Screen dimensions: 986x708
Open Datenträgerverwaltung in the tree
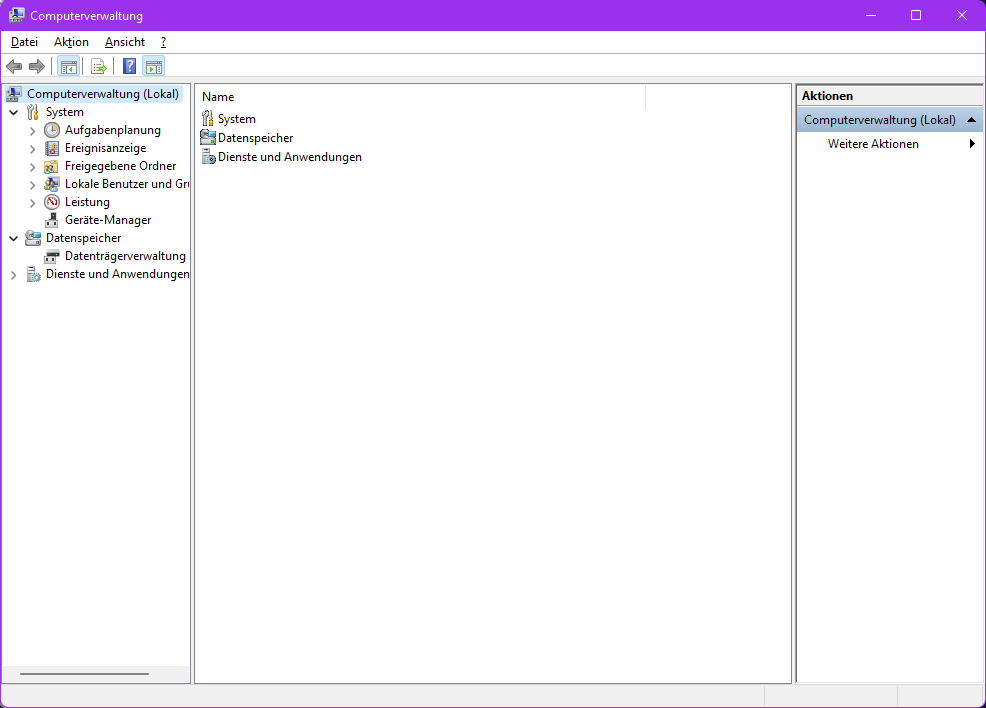click(125, 256)
